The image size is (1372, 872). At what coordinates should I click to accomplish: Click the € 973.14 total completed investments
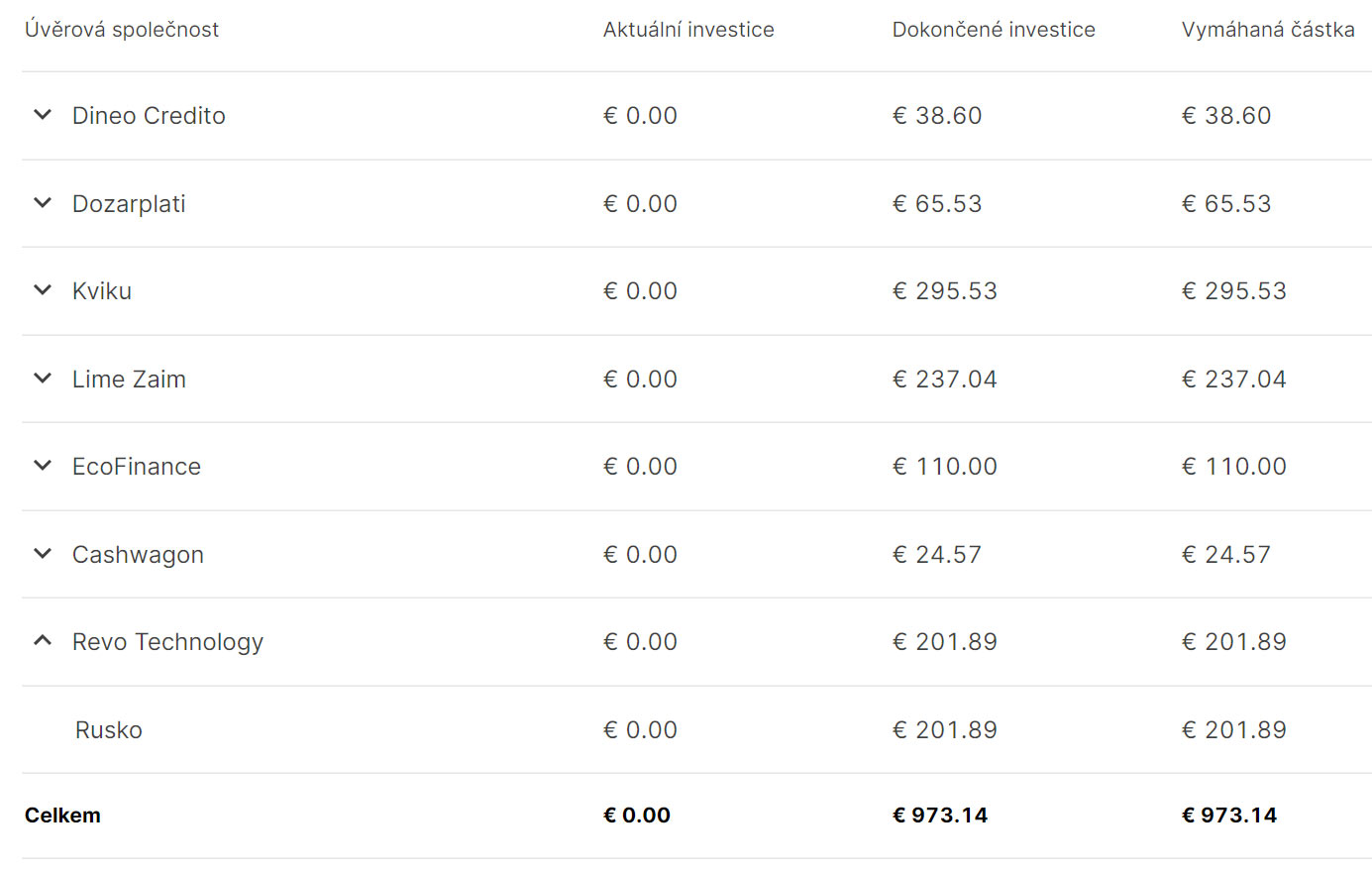coord(940,816)
